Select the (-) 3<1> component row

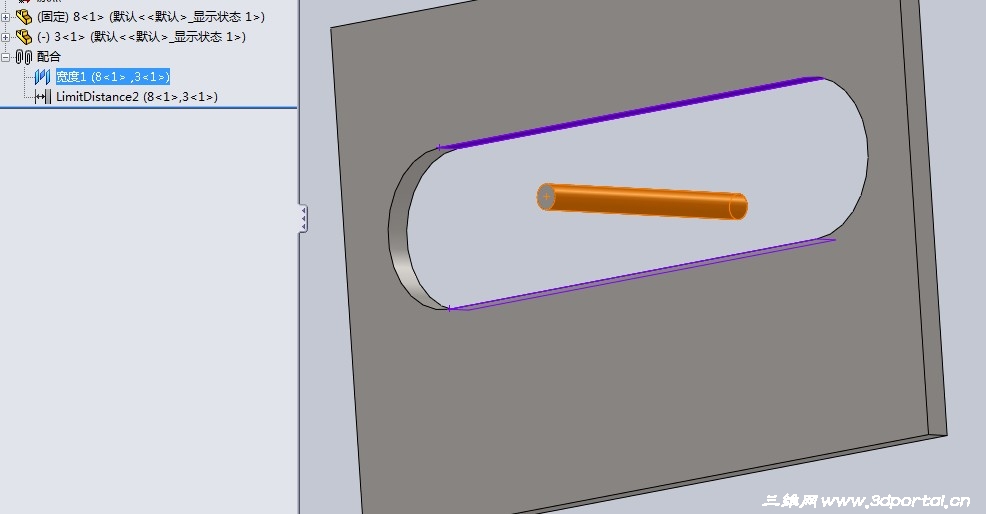pos(141,37)
